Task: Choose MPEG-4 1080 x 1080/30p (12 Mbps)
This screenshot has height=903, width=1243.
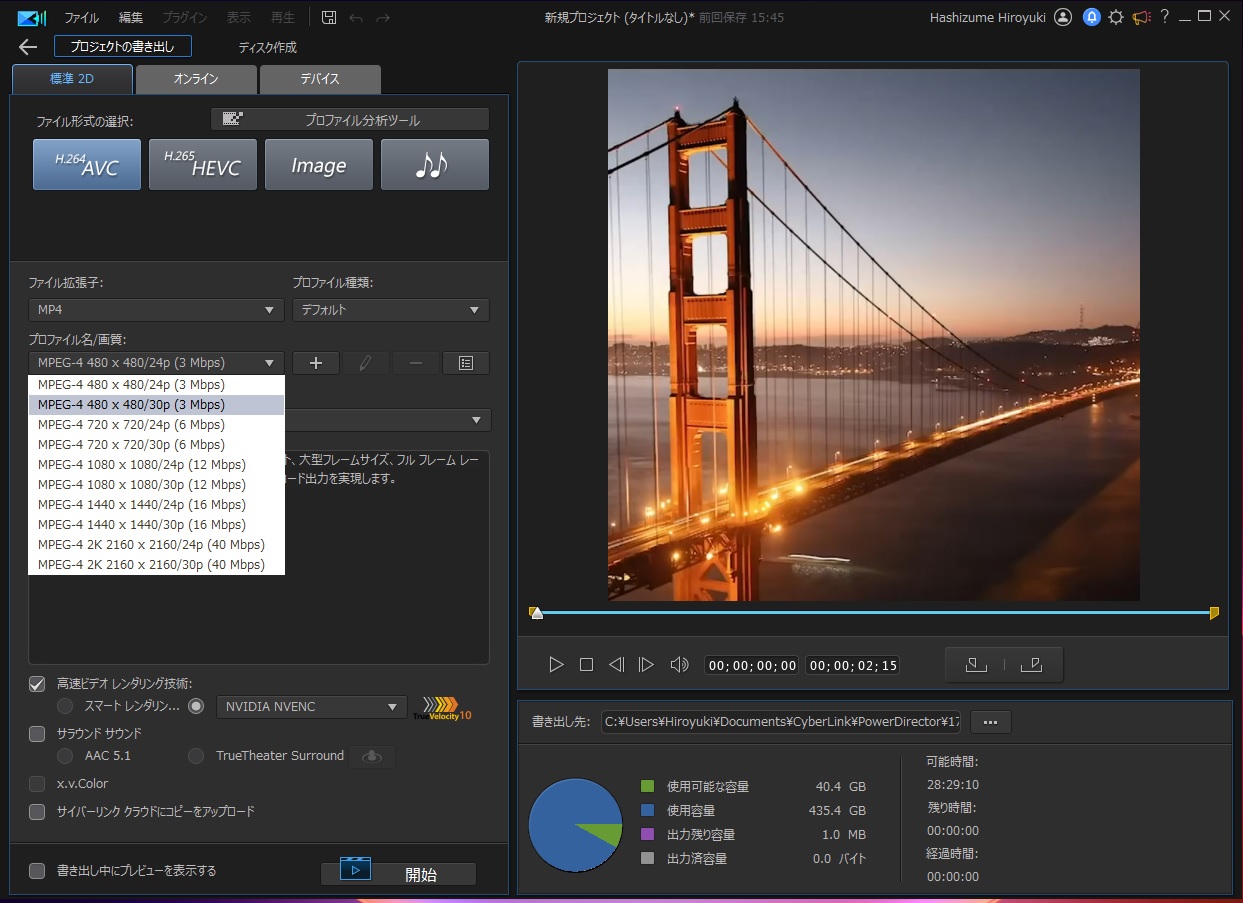Action: pyautogui.click(x=142, y=485)
